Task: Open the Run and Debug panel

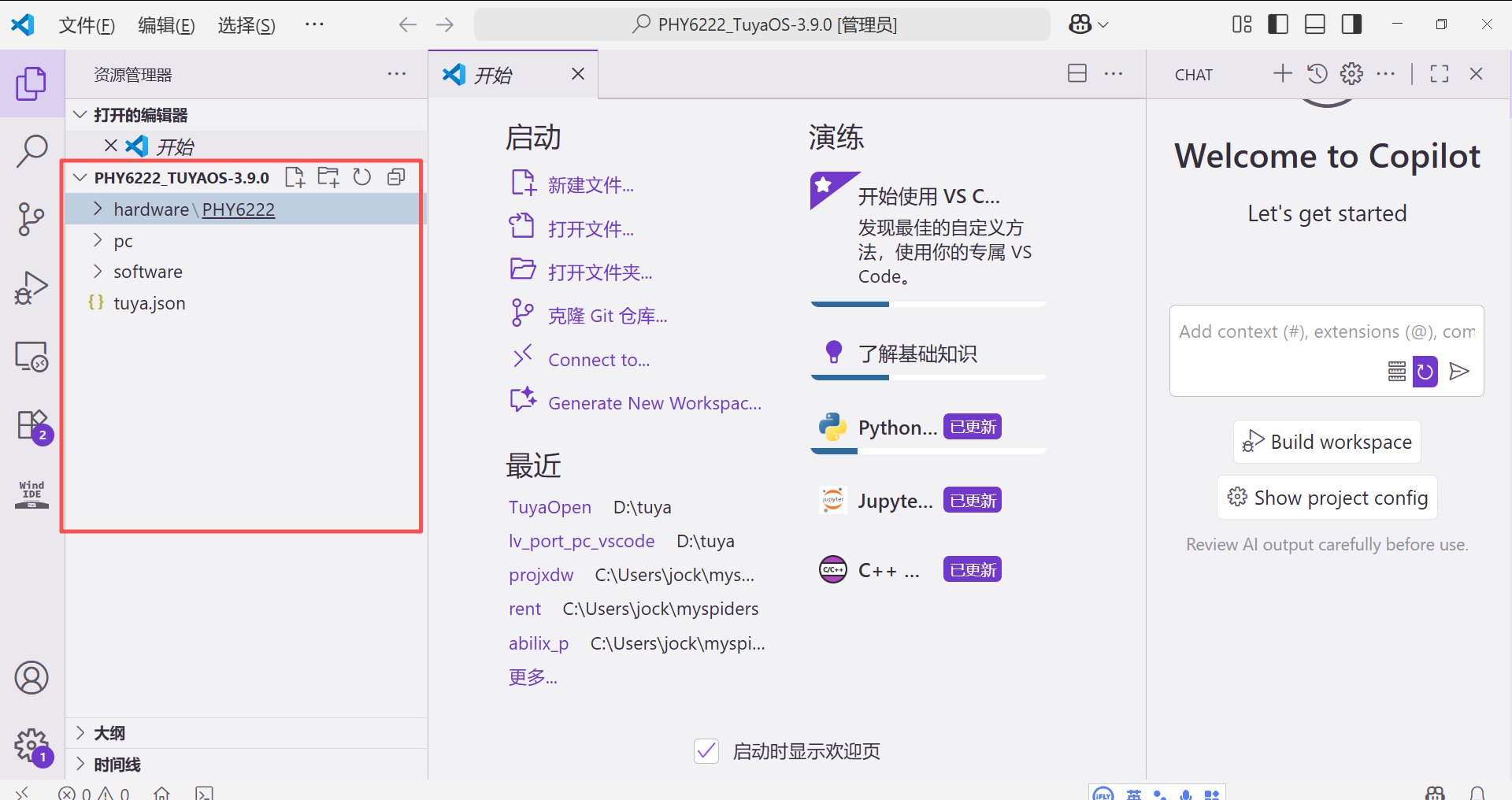Action: (31, 288)
